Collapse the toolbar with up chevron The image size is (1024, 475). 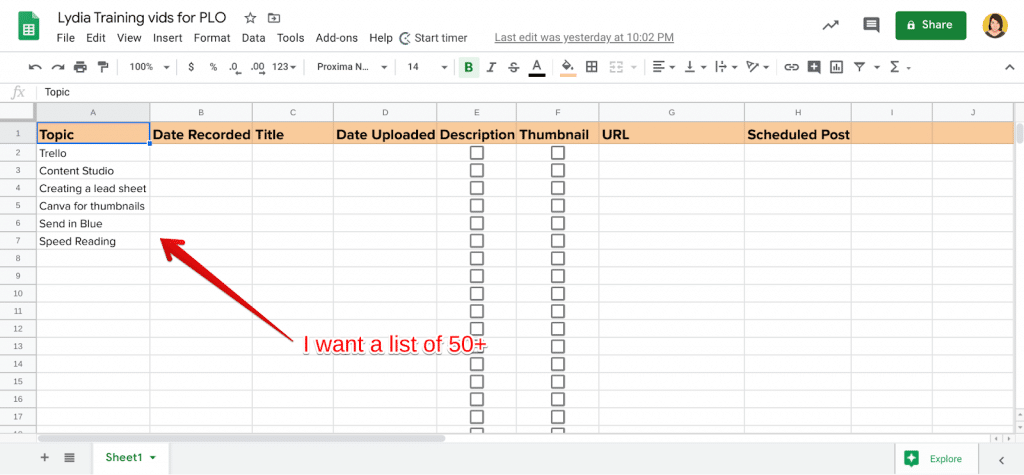tap(1010, 67)
